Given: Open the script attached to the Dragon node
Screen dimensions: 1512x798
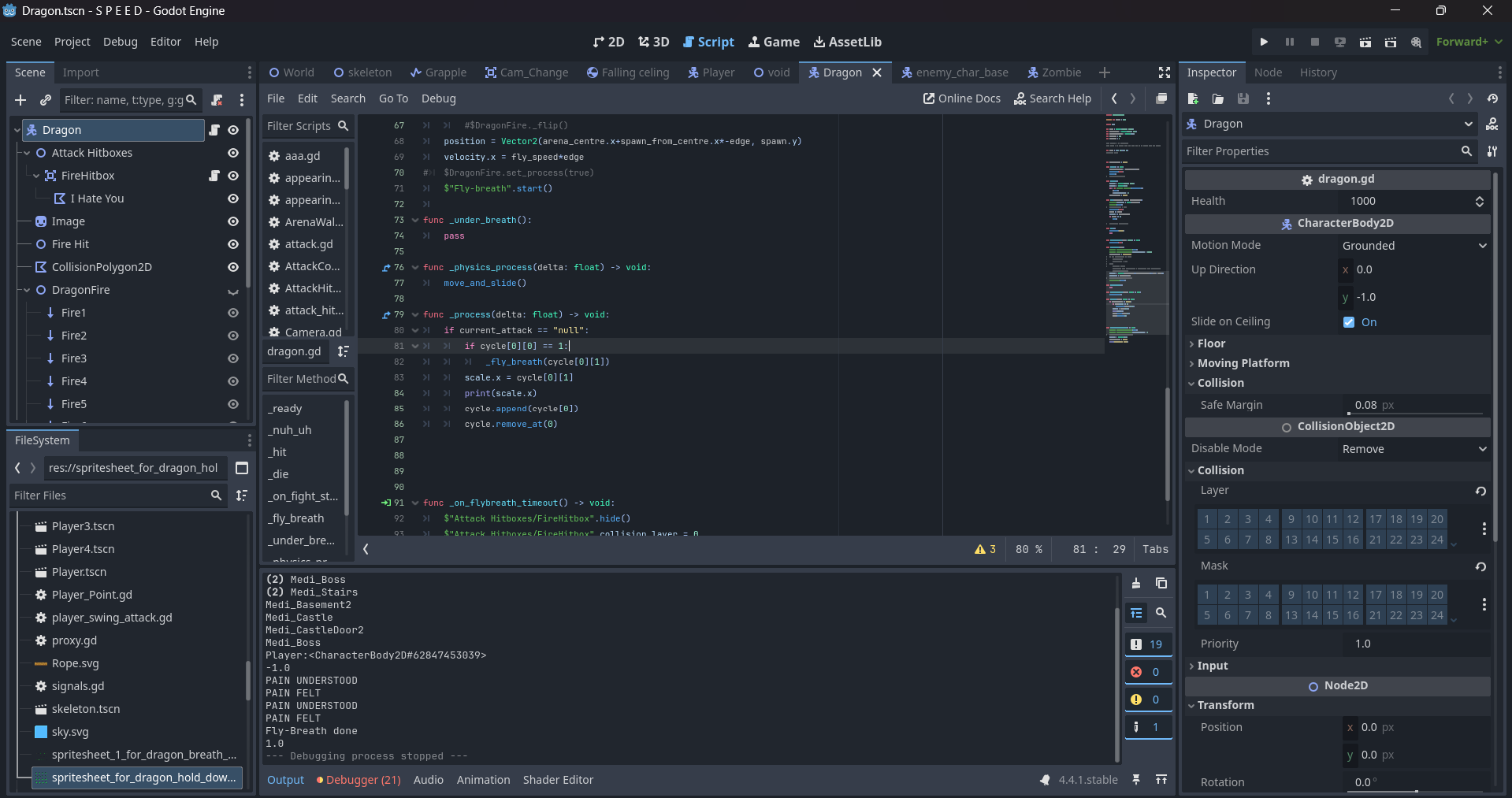Looking at the screenshot, I should pos(214,130).
